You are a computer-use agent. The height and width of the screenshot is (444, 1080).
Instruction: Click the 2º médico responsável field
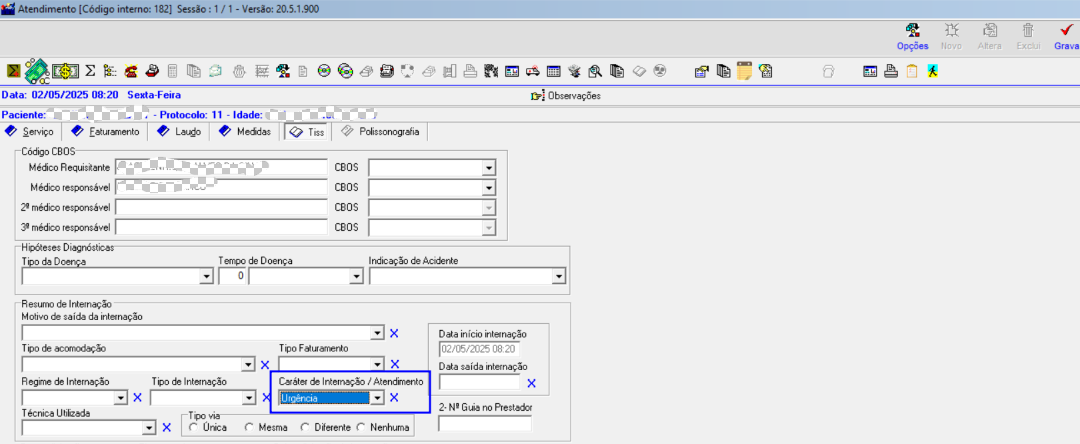(x=221, y=207)
